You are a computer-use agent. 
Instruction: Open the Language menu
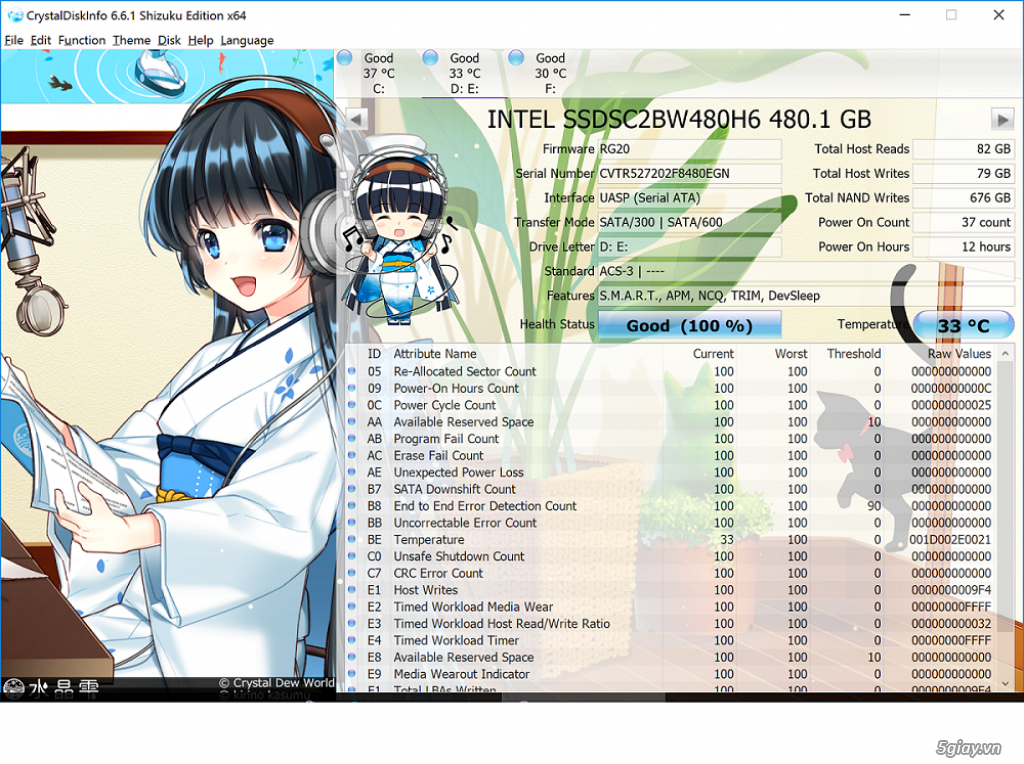tap(247, 40)
